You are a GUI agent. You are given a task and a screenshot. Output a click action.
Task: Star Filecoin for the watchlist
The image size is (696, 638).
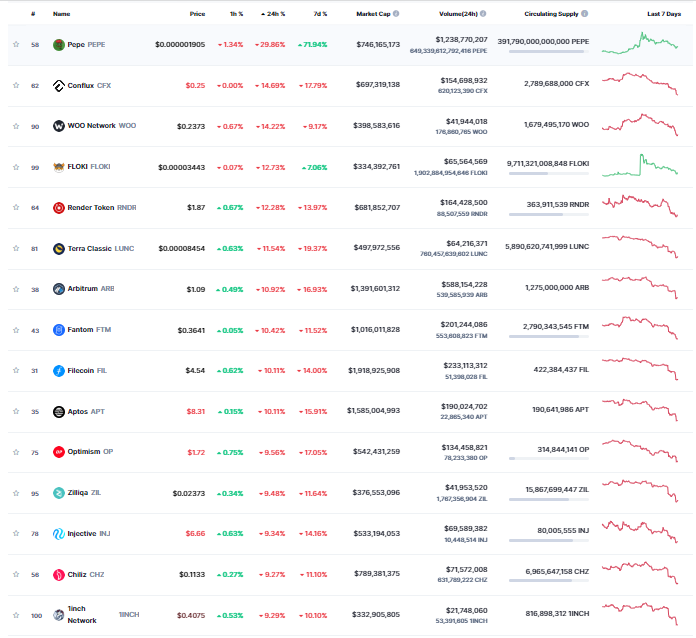(16, 370)
